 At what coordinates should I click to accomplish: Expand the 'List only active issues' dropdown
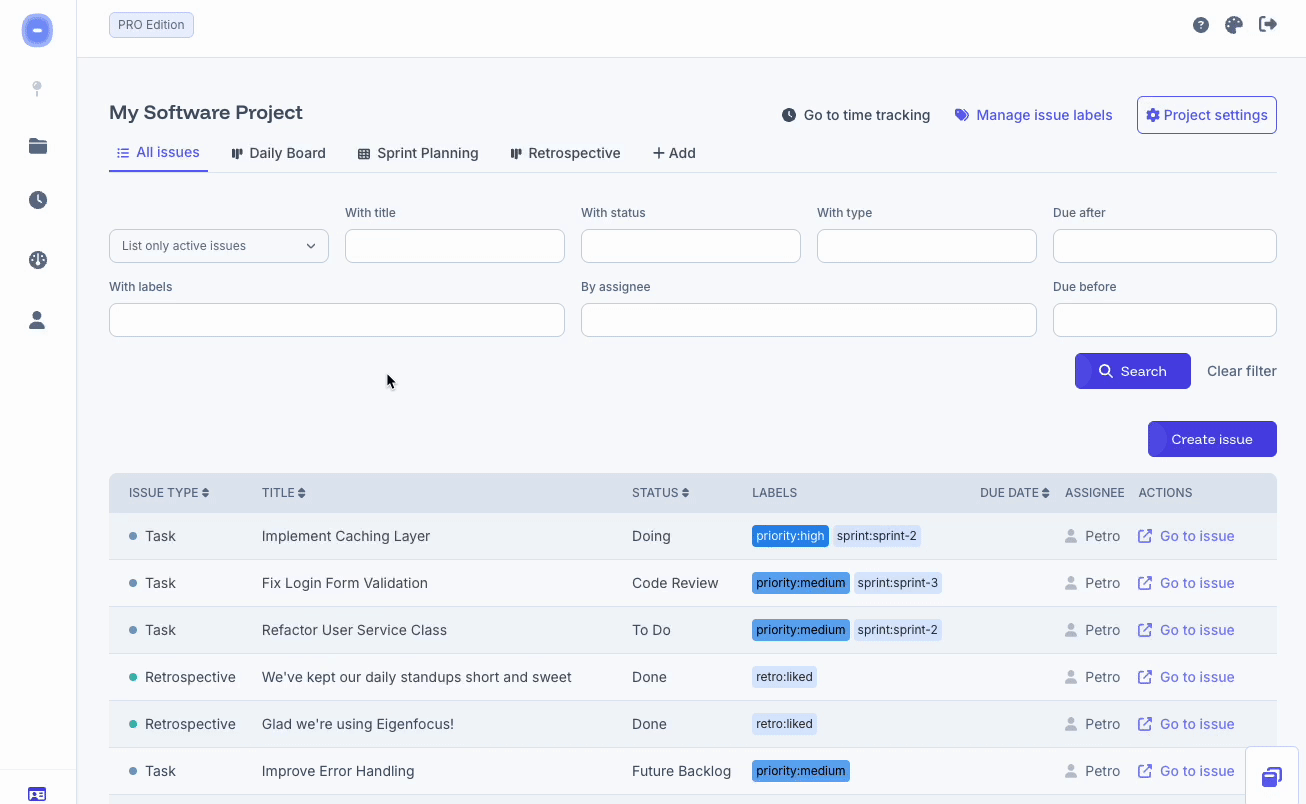point(219,246)
